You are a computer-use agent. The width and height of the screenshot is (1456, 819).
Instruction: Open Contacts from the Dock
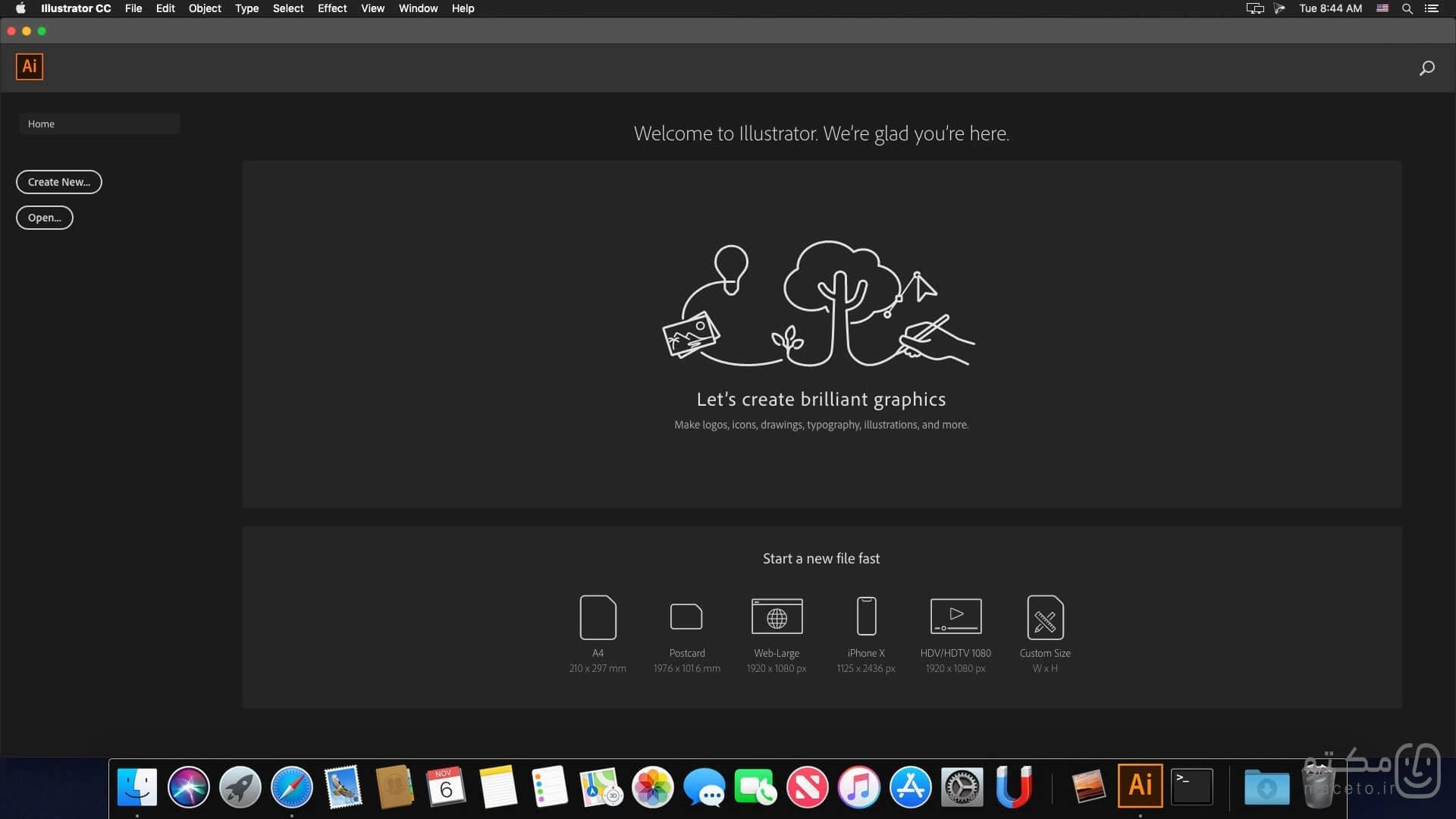tap(395, 787)
